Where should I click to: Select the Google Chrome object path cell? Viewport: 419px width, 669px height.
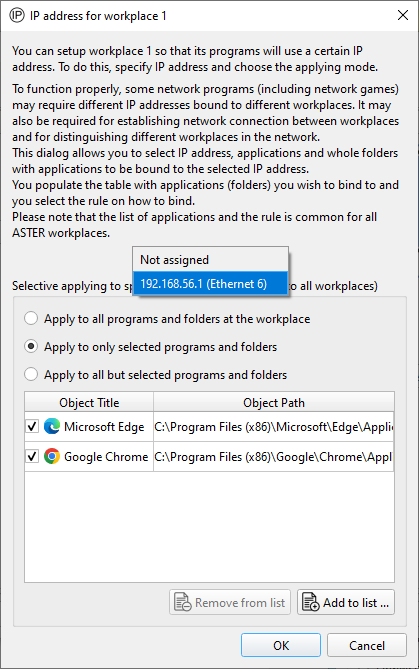point(274,457)
